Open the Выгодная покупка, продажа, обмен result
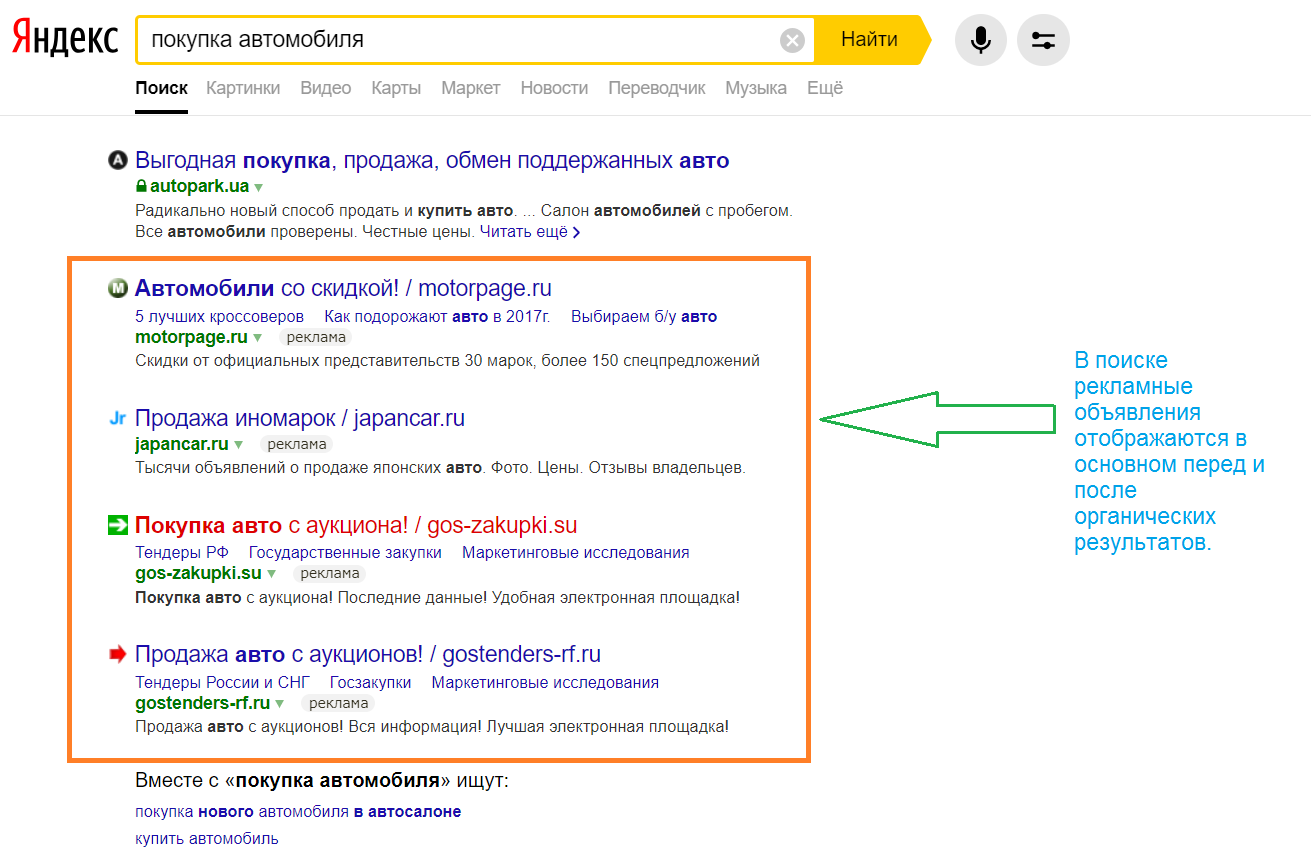 [432, 160]
